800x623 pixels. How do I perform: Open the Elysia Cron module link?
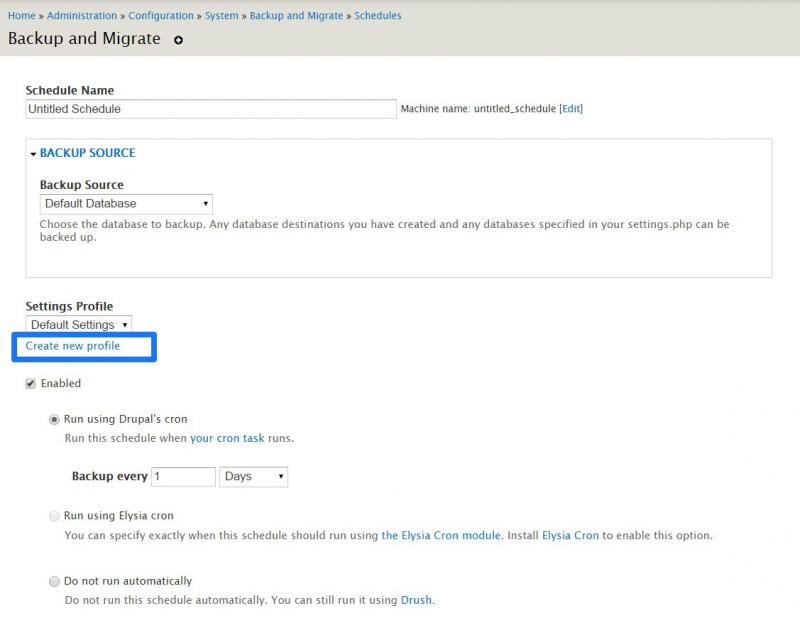(x=441, y=535)
